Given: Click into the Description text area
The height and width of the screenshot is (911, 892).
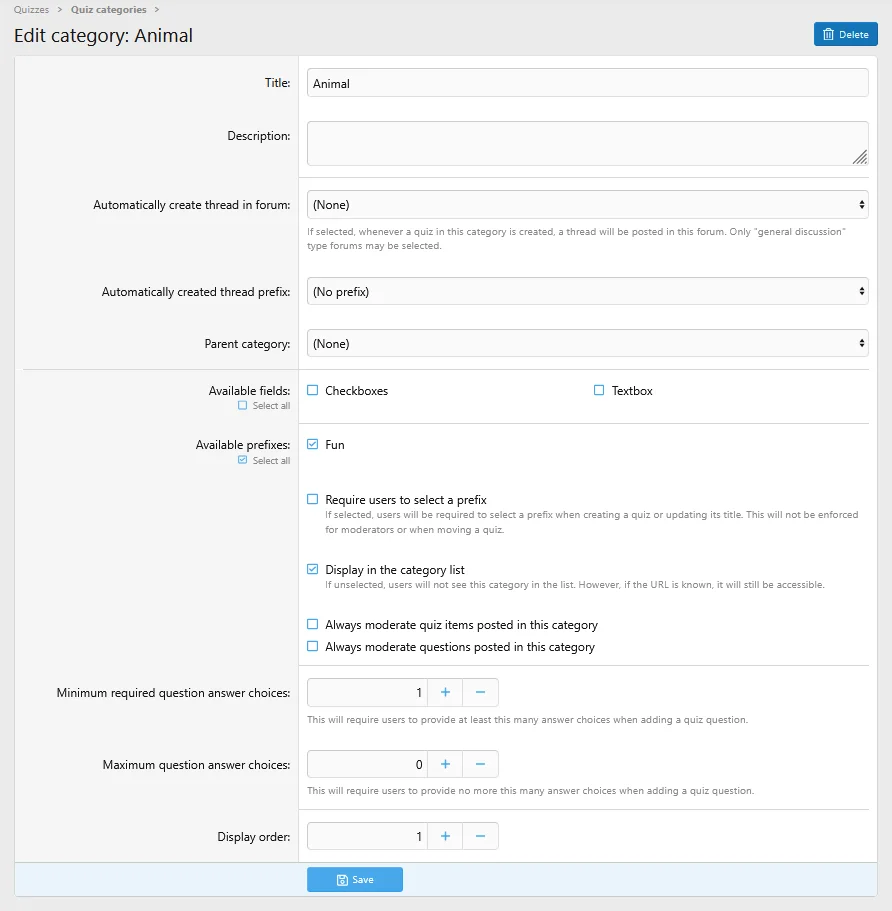Looking at the screenshot, I should click(587, 143).
